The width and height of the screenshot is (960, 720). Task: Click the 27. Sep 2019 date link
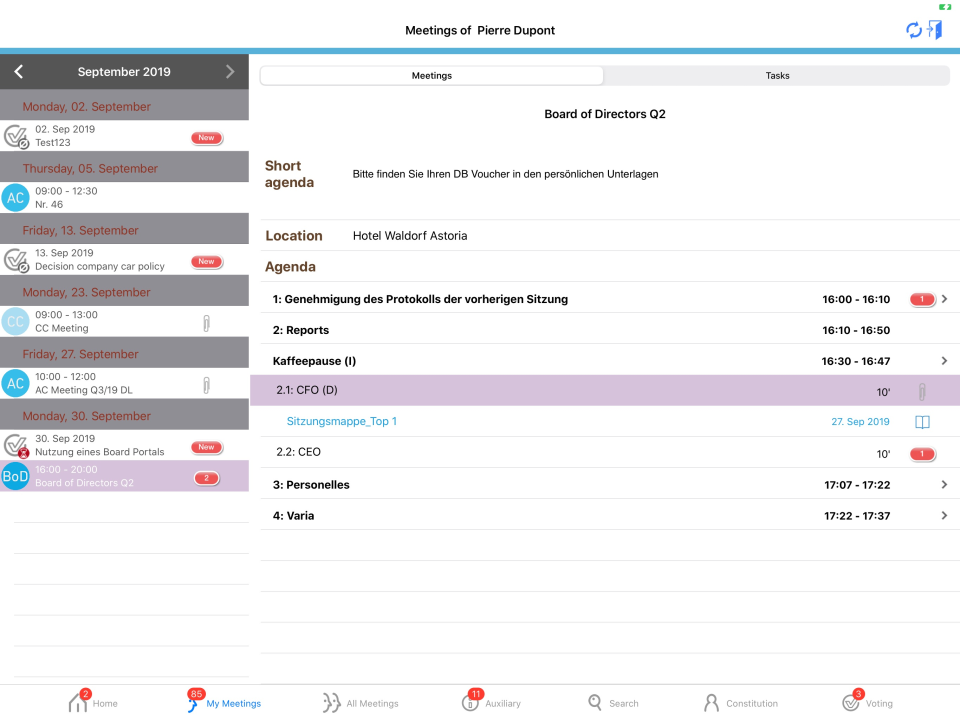click(x=861, y=422)
